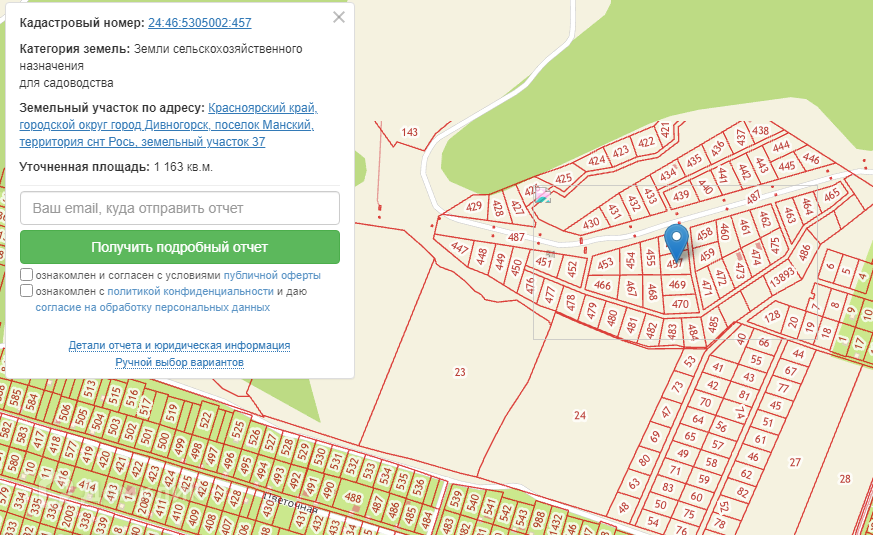The width and height of the screenshot is (873, 535).
Task: Select parcel 429 on the map
Action: [x=473, y=207]
